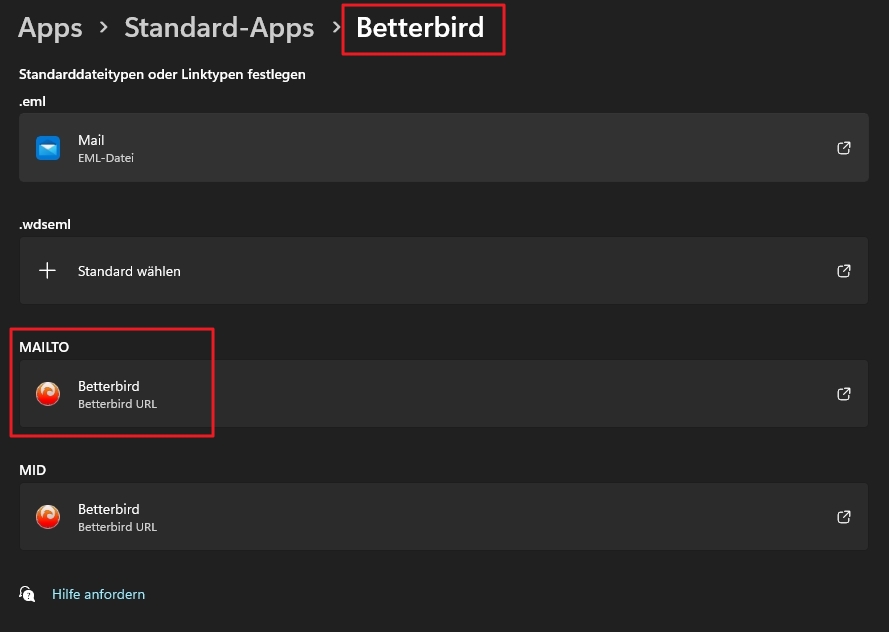Open the external link icon for .eml
Screen dimensions: 889x632
844,148
